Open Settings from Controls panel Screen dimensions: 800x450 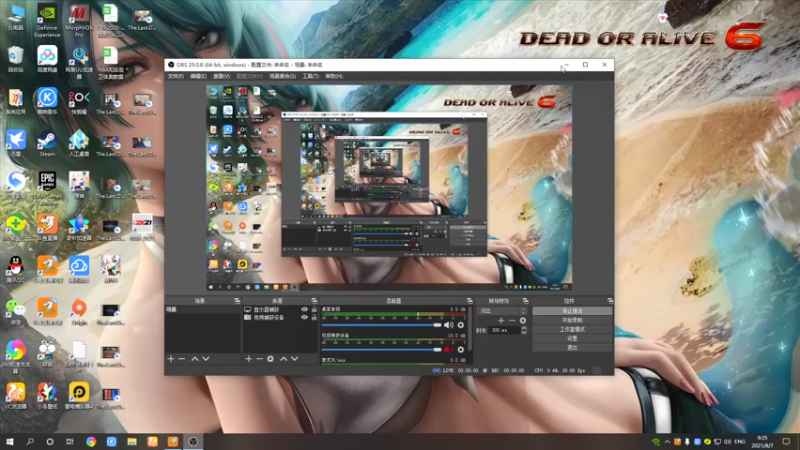[572, 338]
